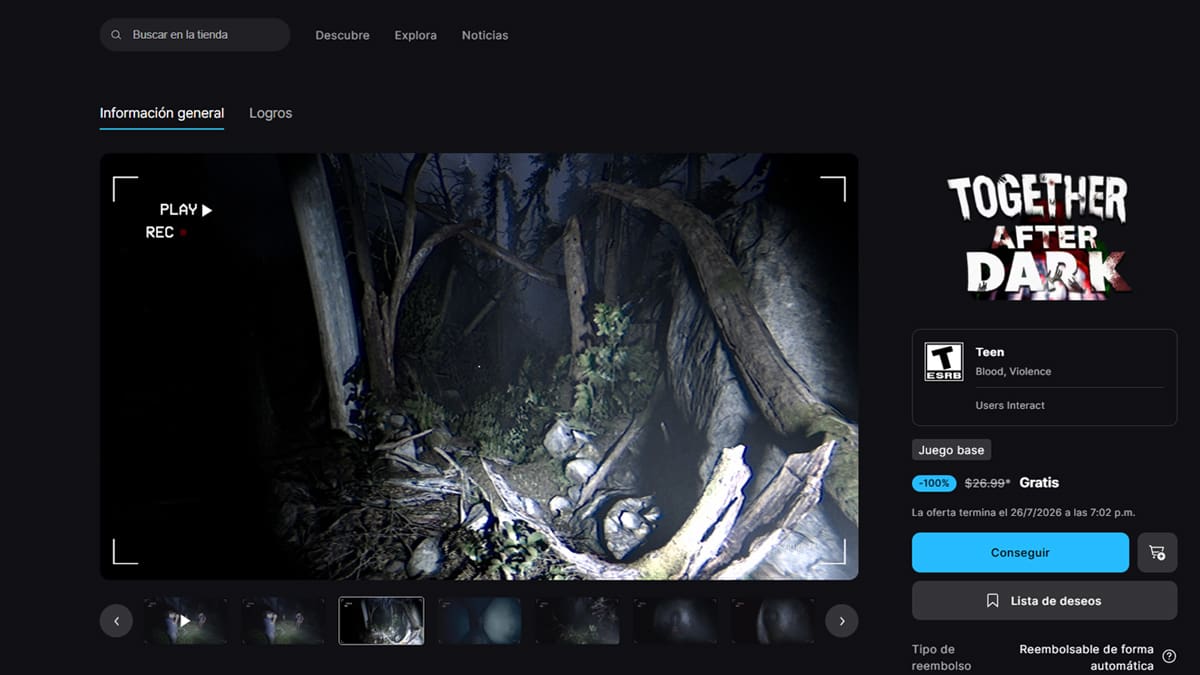Click the strikethrough $26.99 price
The image size is (1200, 675).
click(x=987, y=483)
